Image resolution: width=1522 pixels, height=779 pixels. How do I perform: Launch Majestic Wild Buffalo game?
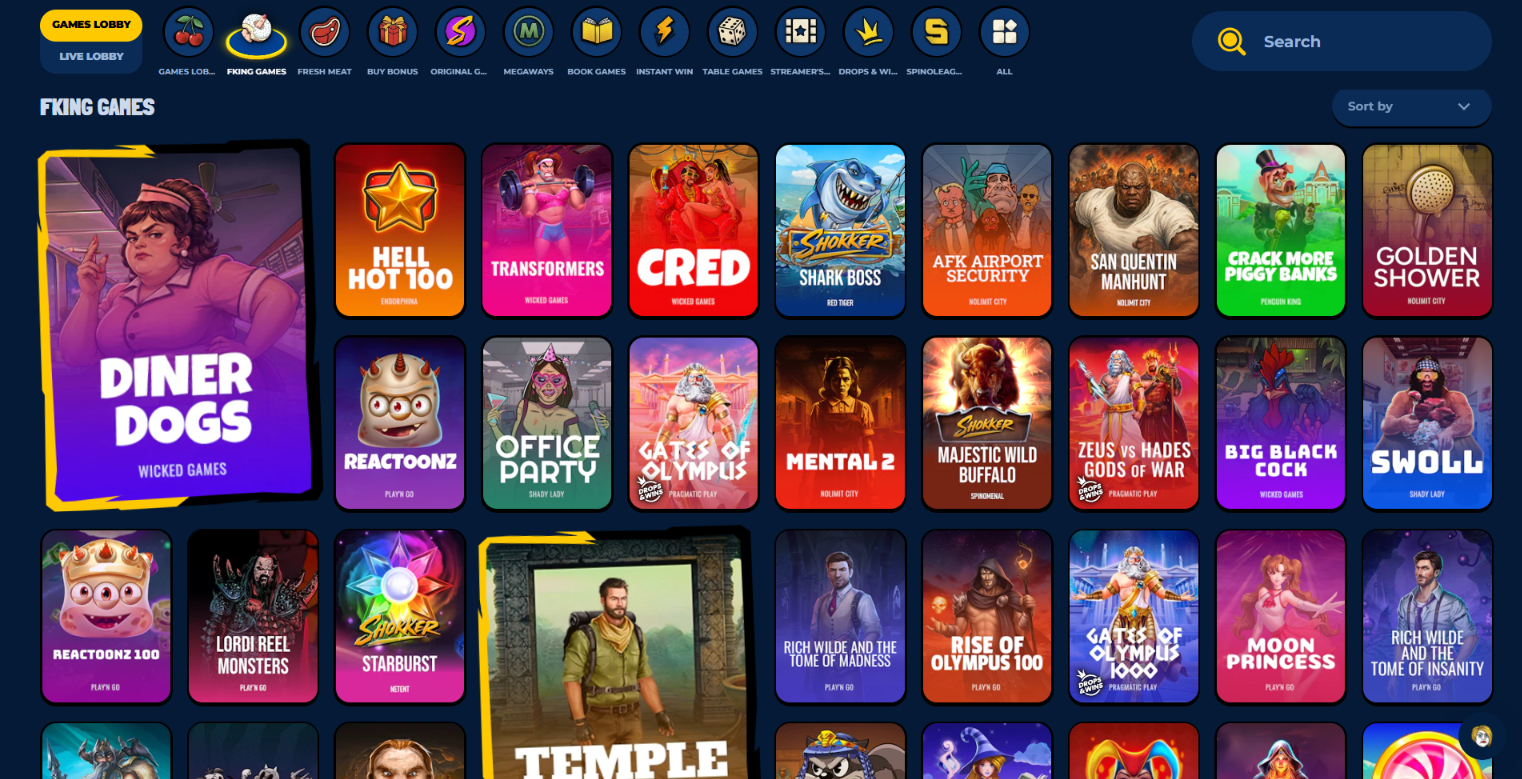987,423
